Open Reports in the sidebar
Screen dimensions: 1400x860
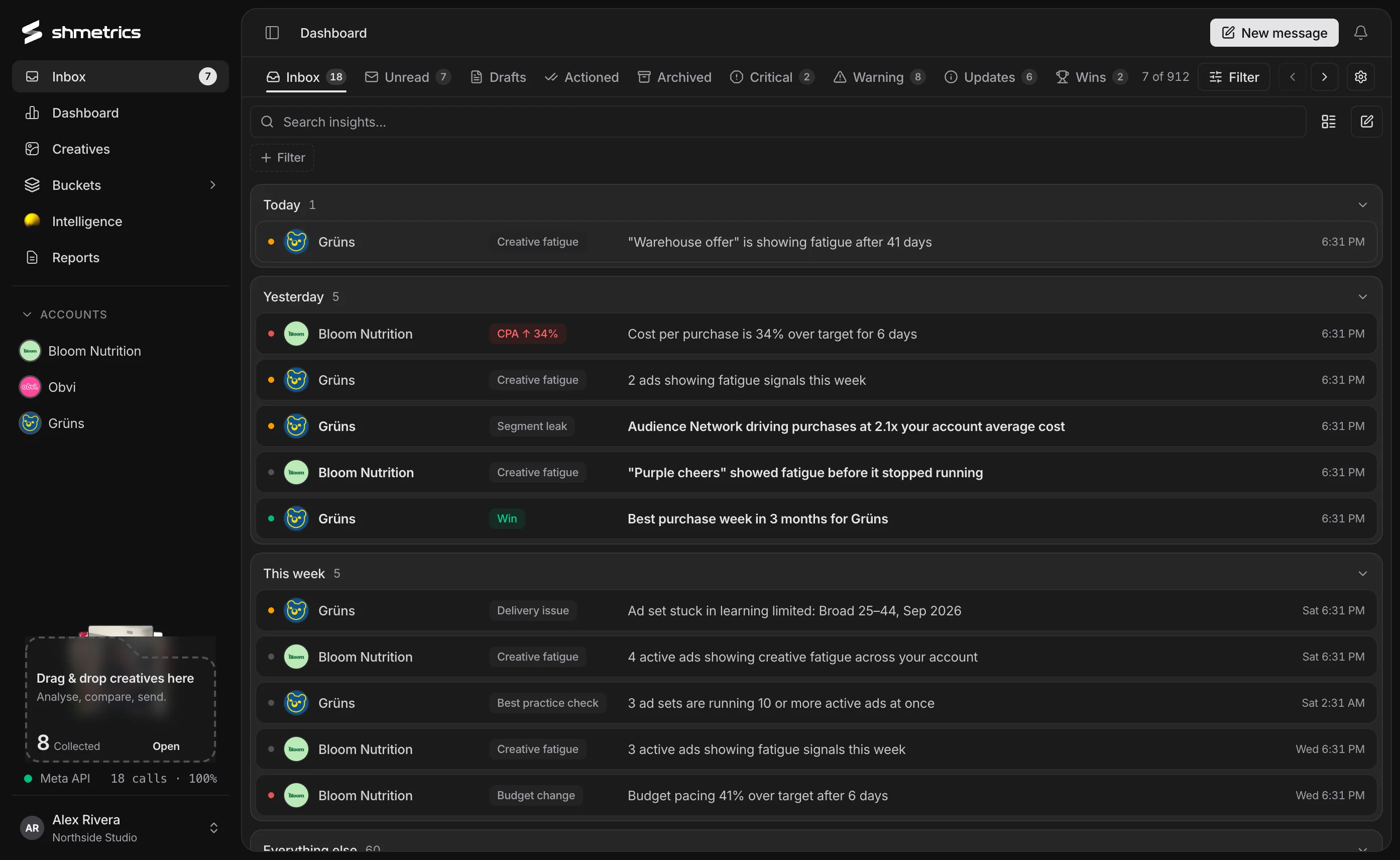point(121,258)
